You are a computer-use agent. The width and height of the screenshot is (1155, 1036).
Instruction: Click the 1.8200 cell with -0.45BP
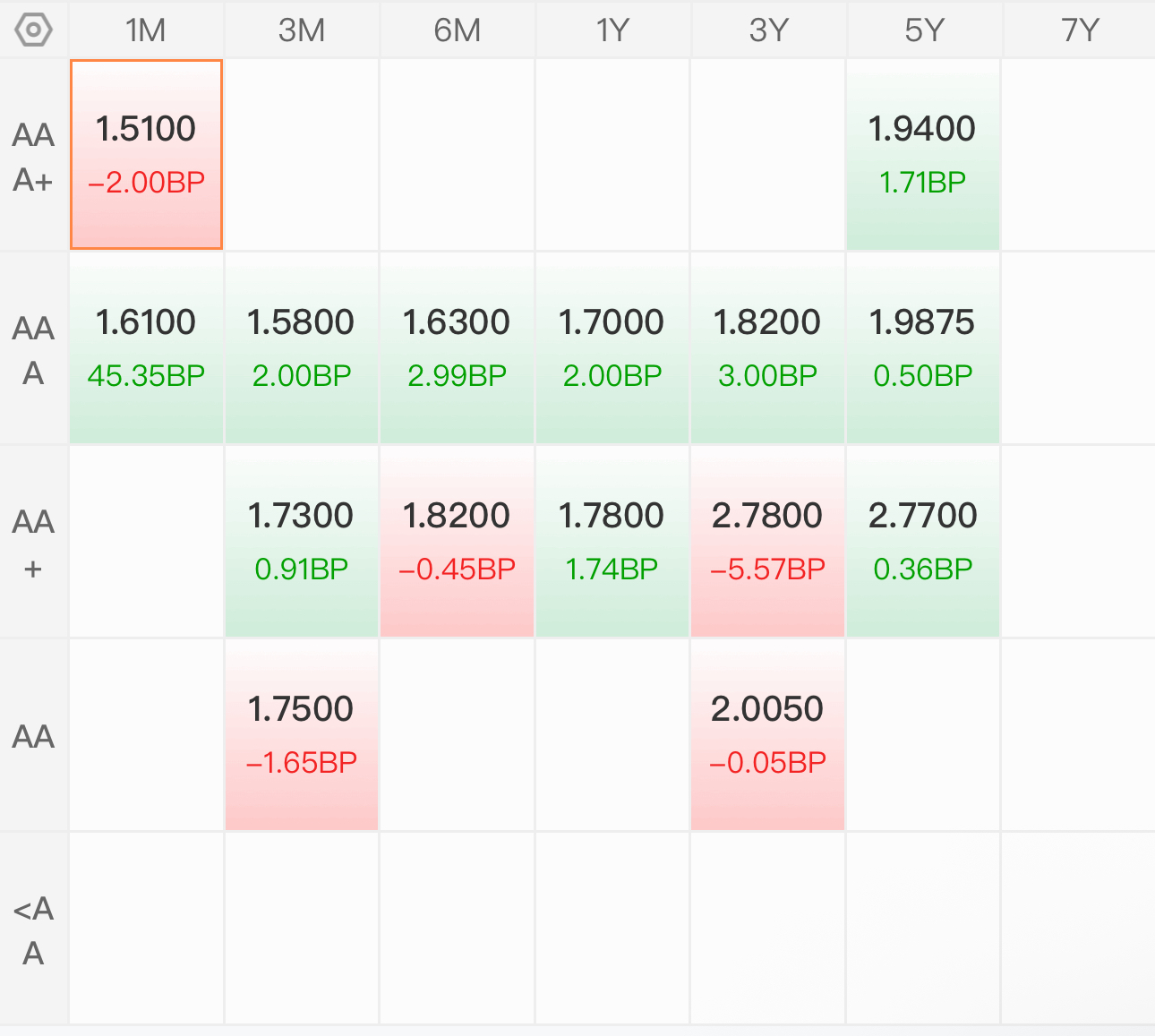[457, 542]
